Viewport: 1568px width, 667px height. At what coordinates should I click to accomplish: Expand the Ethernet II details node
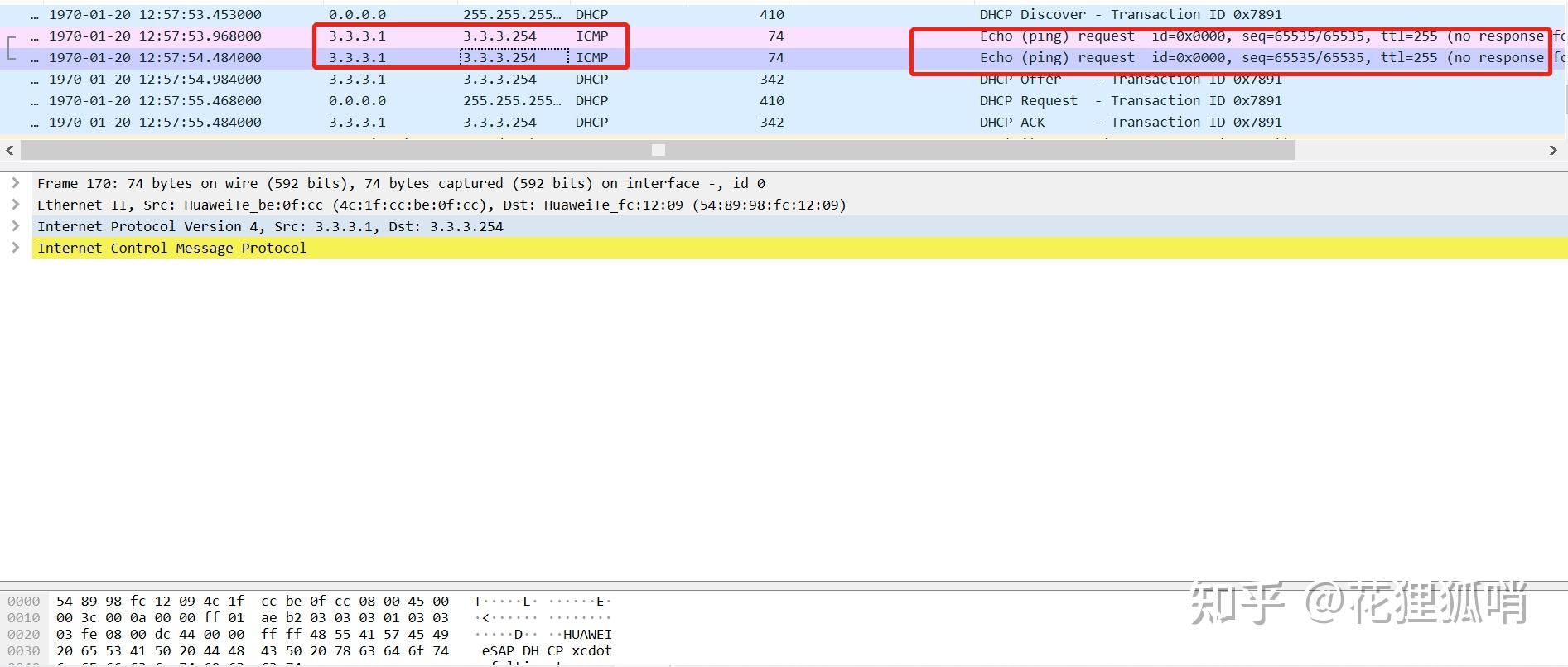pyautogui.click(x=16, y=205)
